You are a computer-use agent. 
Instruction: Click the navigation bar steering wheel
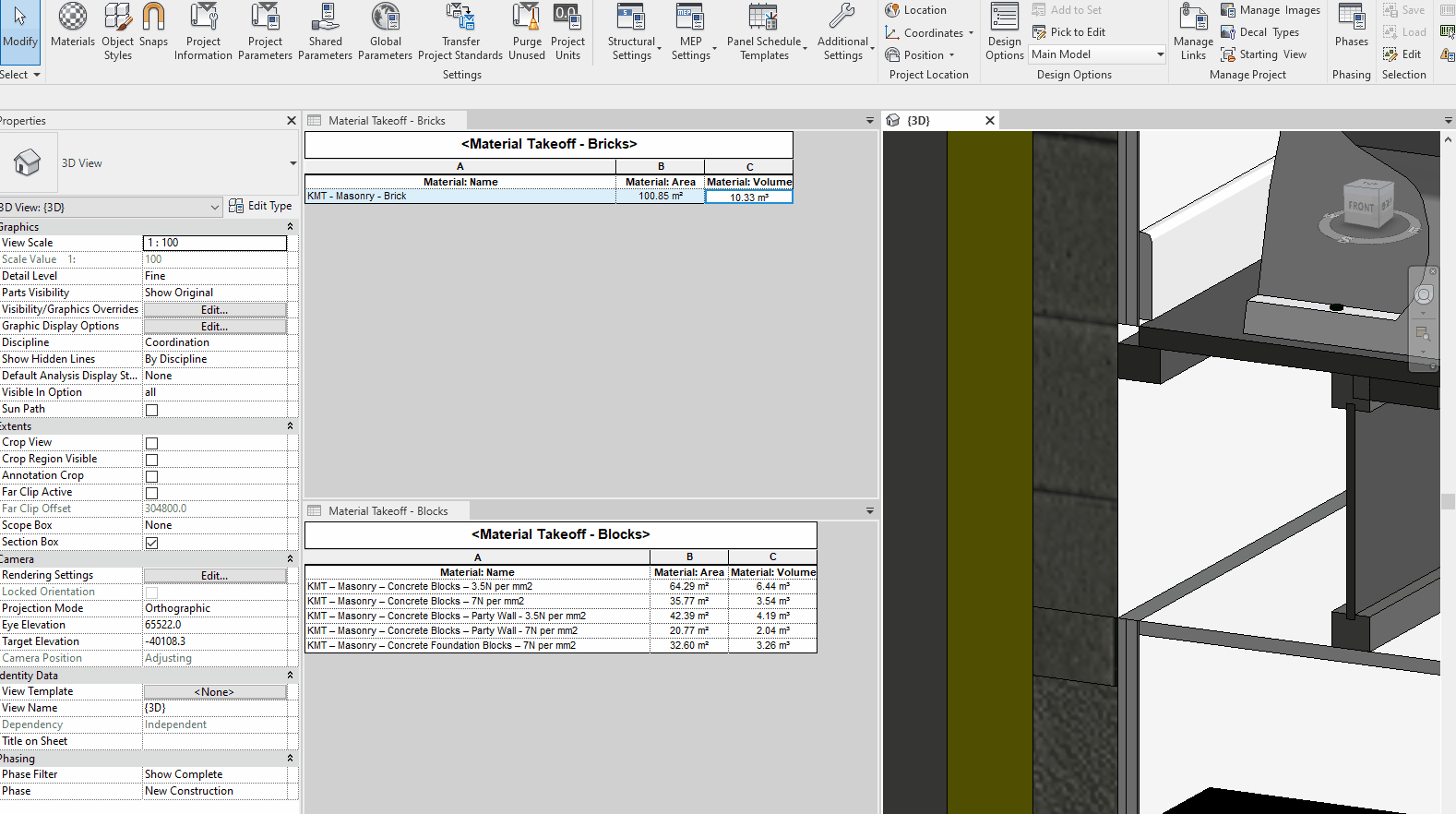tap(1424, 295)
